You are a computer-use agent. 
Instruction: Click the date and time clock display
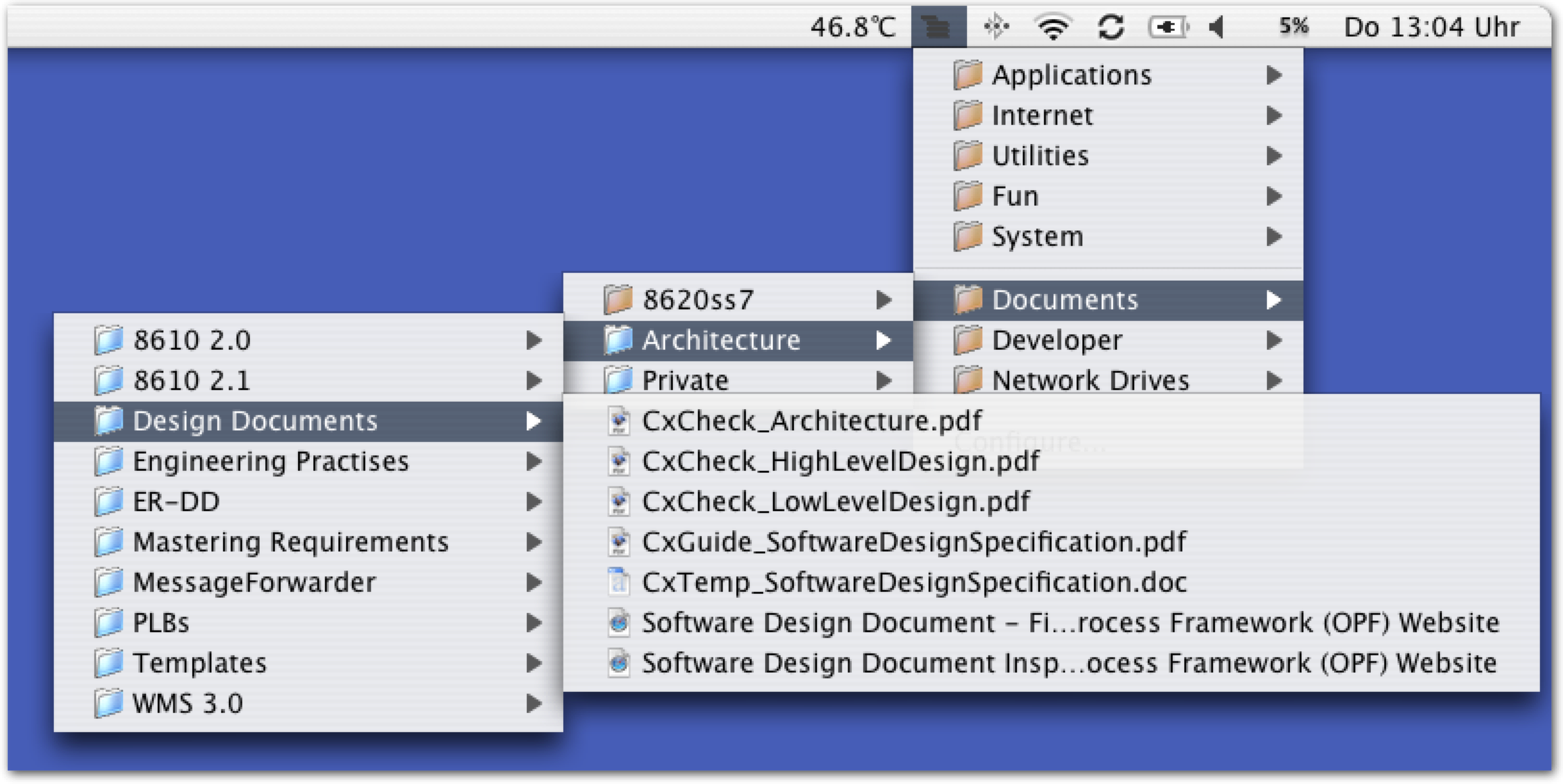[1430, 27]
